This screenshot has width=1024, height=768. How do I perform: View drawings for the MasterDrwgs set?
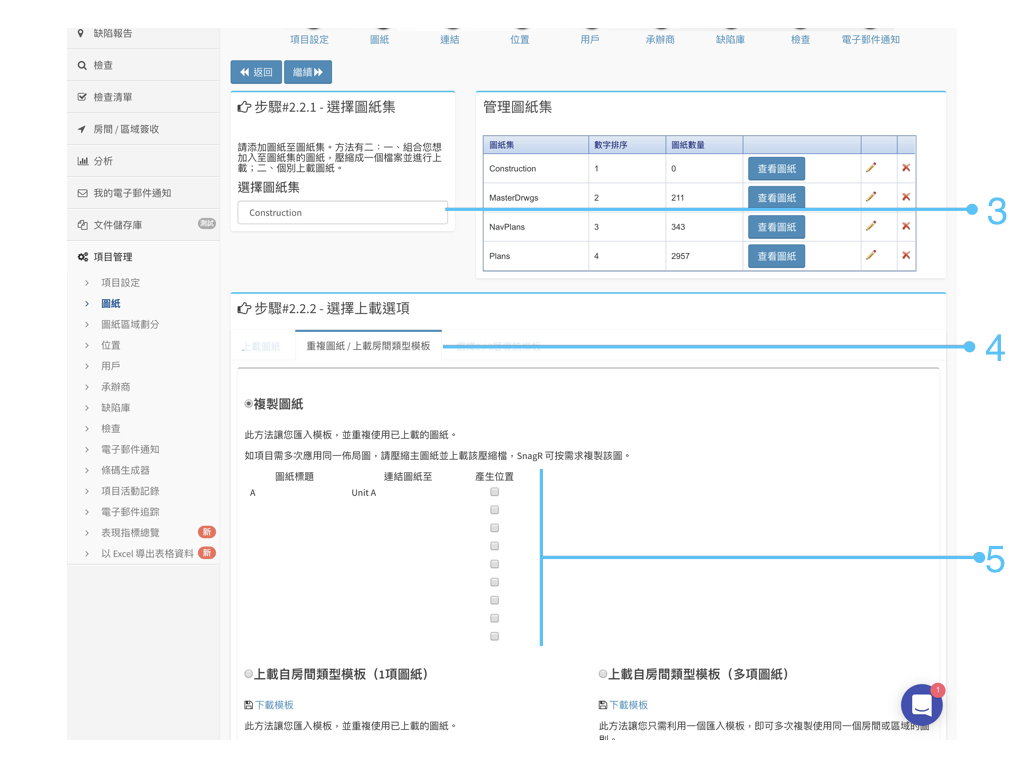pyautogui.click(x=776, y=198)
